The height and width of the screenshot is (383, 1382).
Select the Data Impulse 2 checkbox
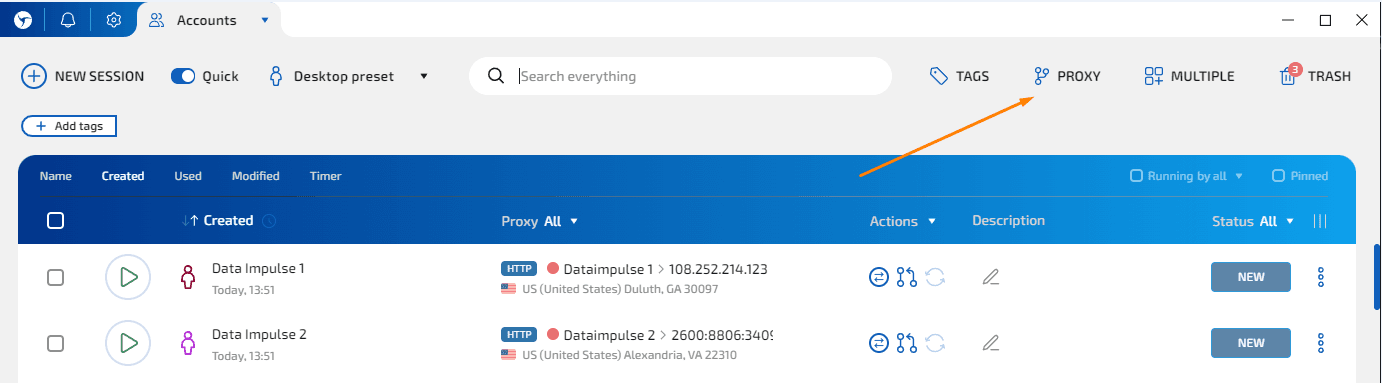tap(56, 343)
